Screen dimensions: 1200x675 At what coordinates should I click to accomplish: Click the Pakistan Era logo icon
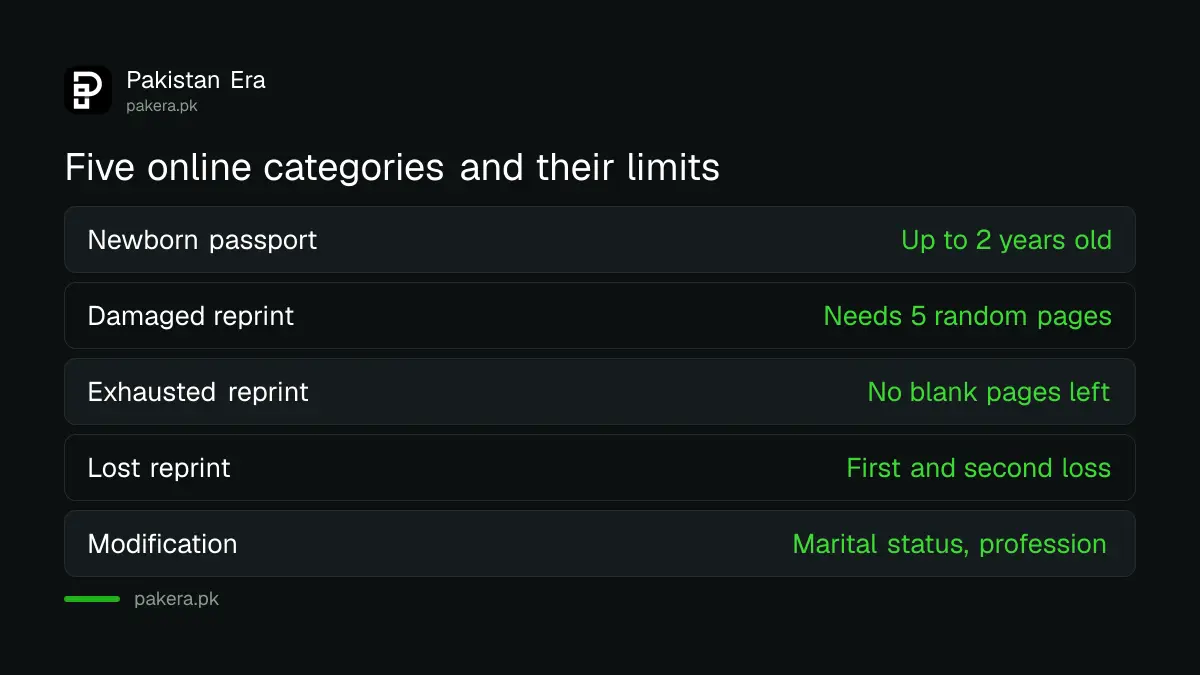(88, 90)
